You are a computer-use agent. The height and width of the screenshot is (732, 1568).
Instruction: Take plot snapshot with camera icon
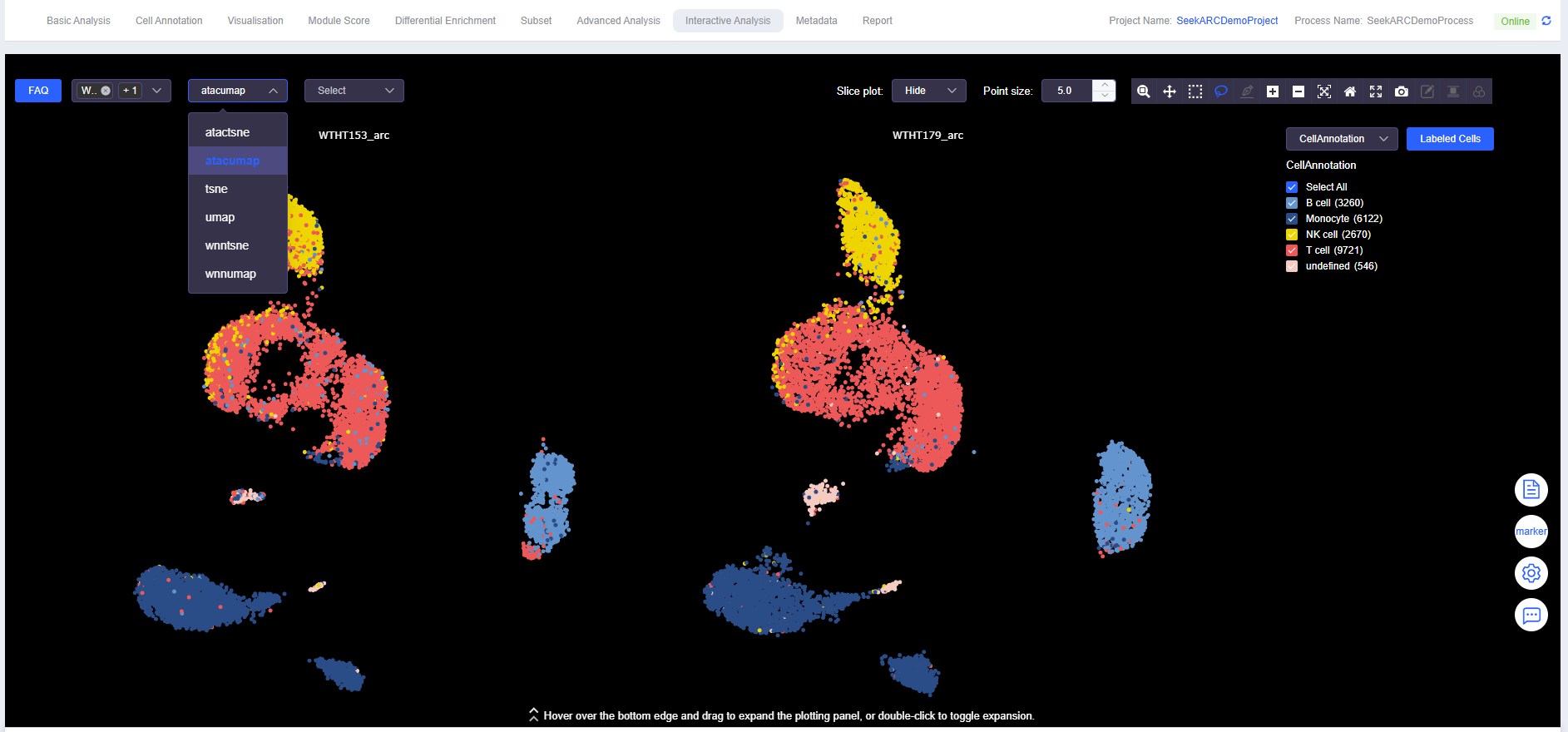(1402, 91)
